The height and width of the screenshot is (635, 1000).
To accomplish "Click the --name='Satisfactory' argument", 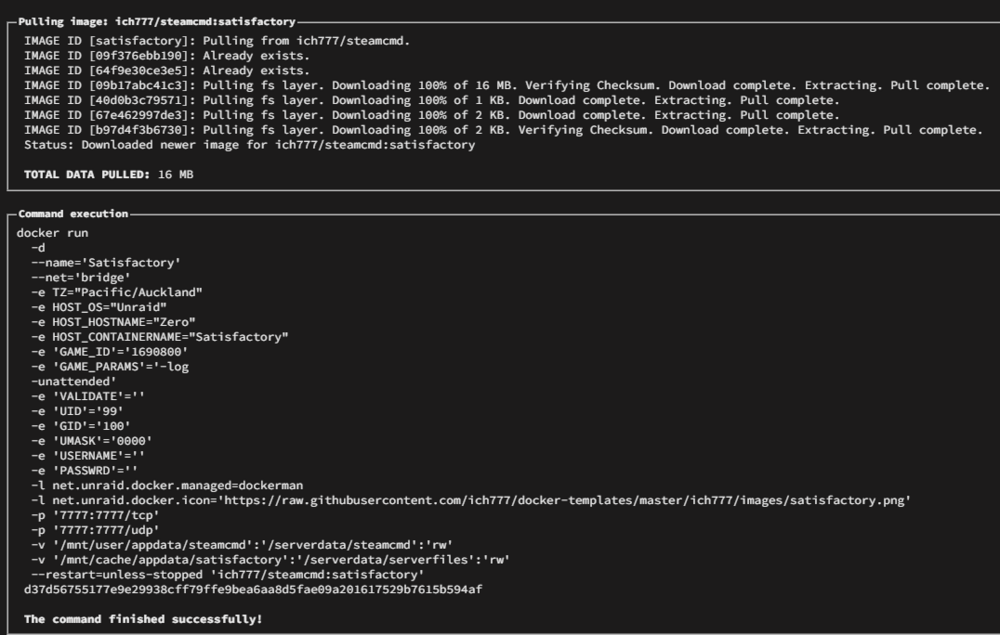I will pyautogui.click(x=106, y=263).
